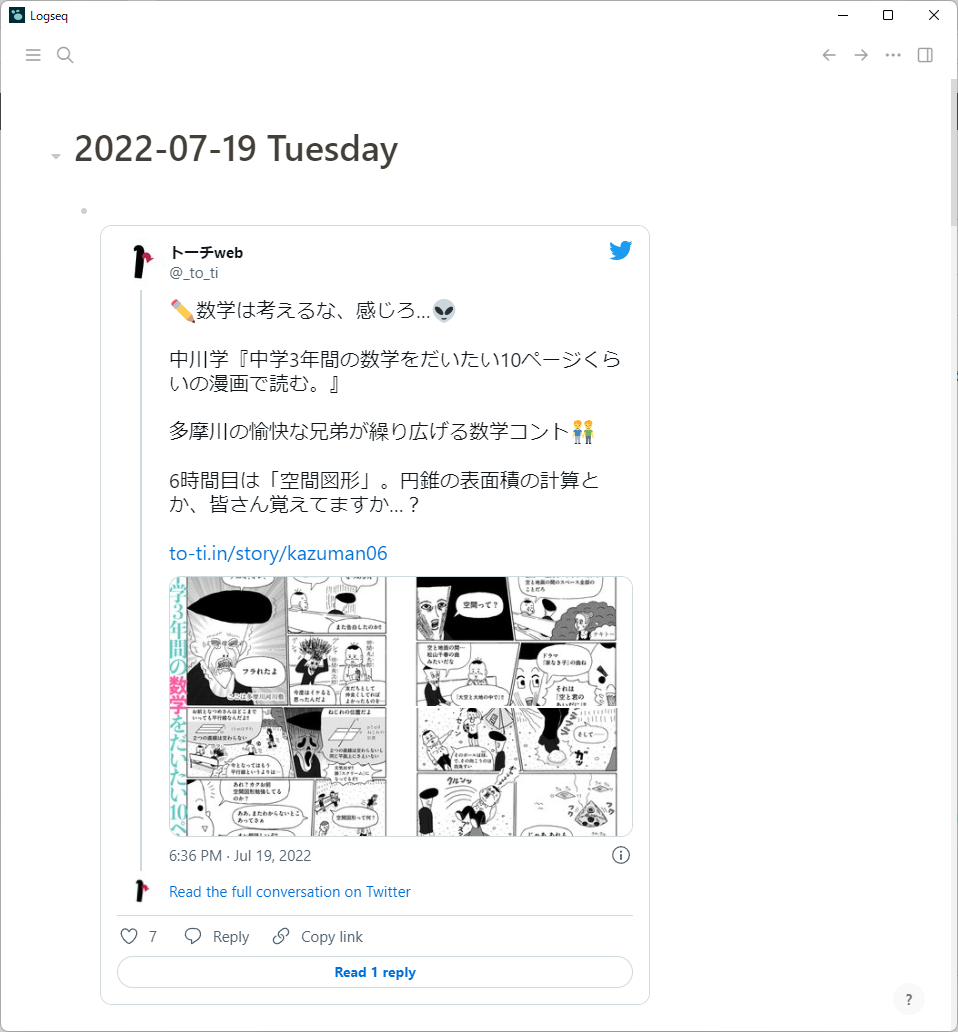Click the empty block bullet point
The width and height of the screenshot is (958, 1032).
pos(84,211)
